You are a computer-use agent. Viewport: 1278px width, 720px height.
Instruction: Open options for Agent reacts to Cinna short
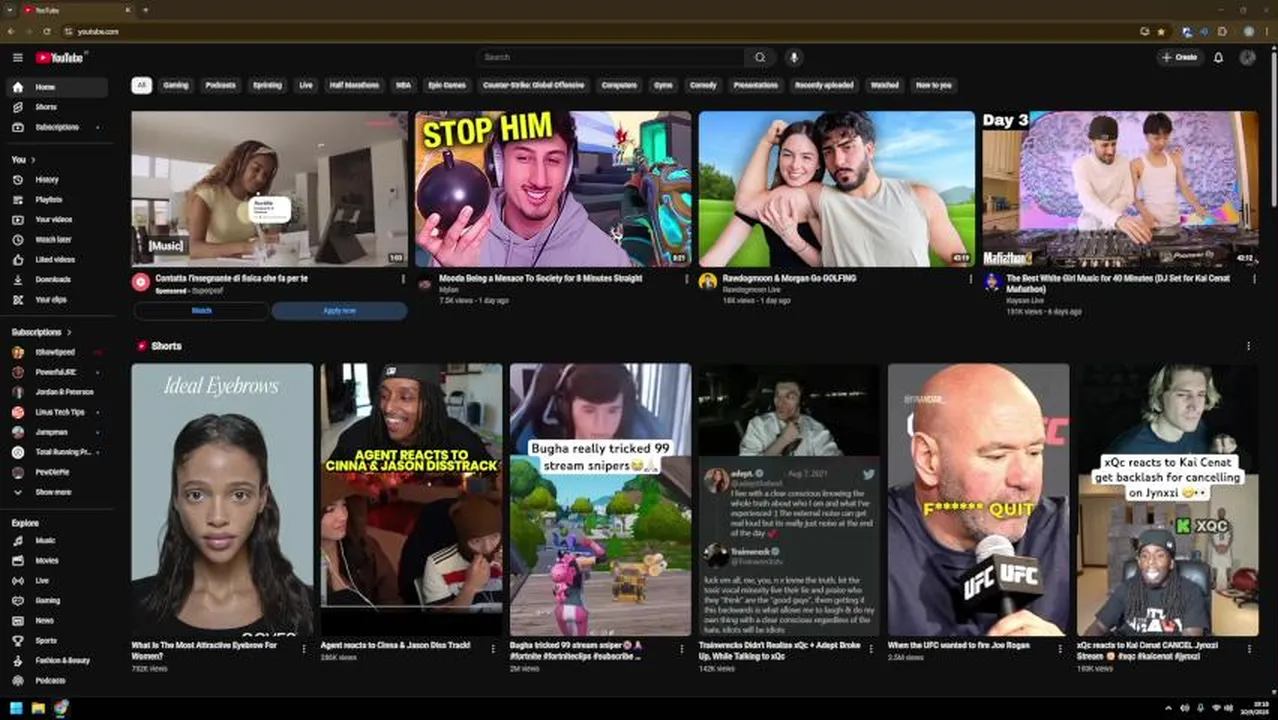tap(493, 649)
